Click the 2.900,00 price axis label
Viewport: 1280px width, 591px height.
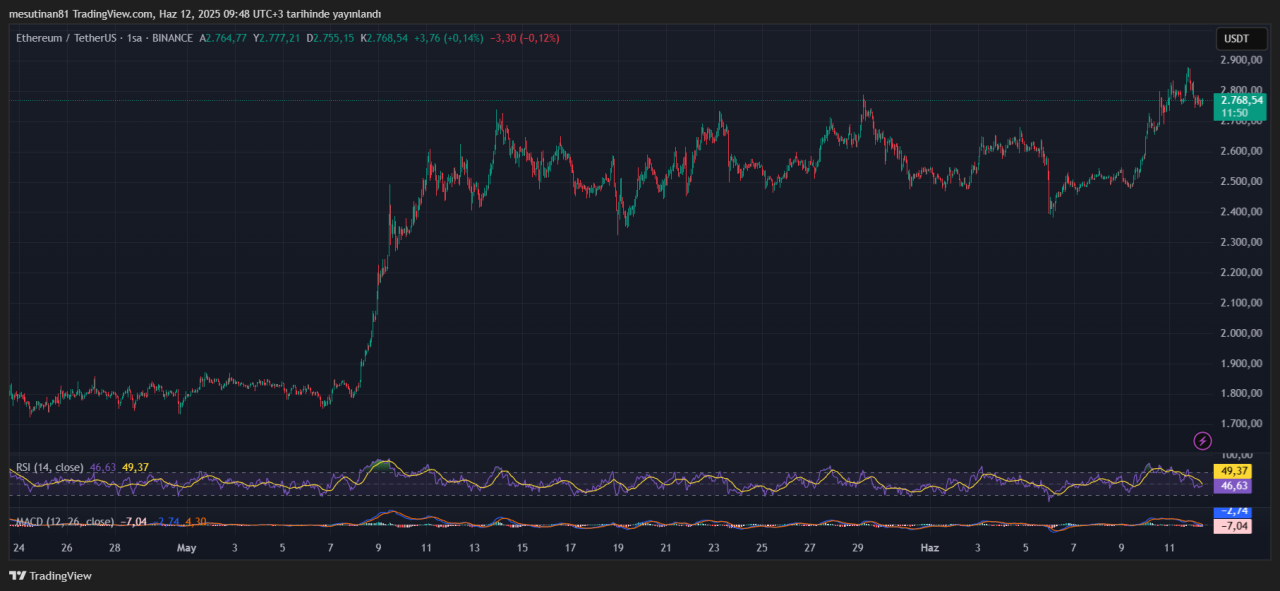tap(1242, 60)
